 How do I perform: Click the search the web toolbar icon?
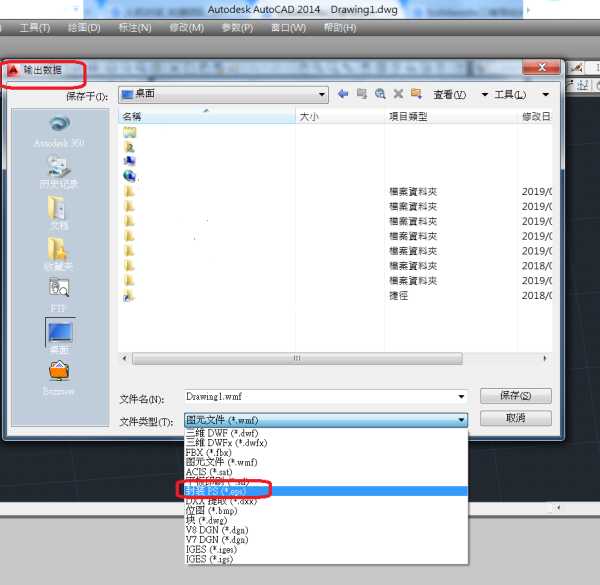[x=380, y=94]
